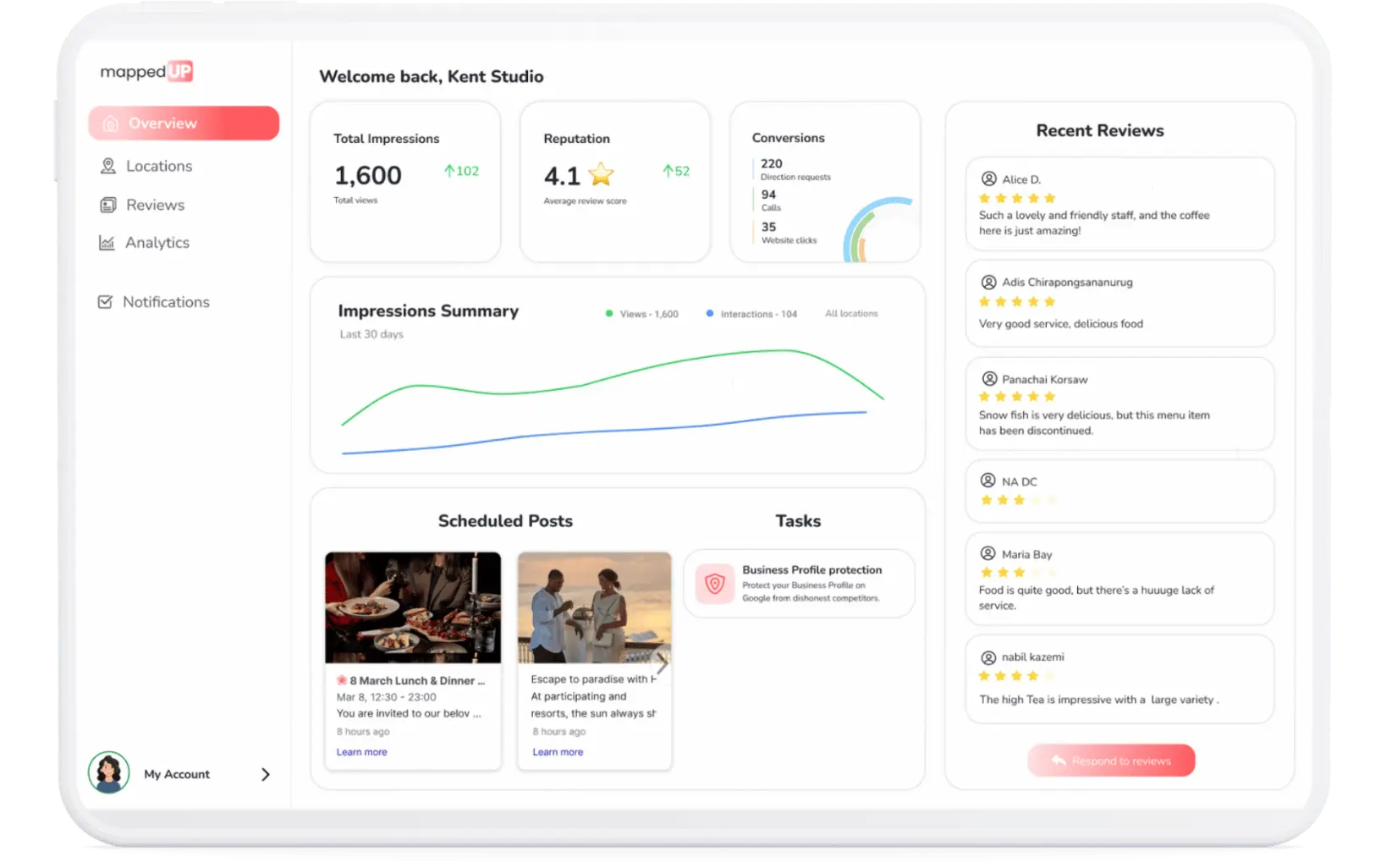This screenshot has height=868, width=1386.
Task: Click the profile icon next to Alice D.
Action: tap(988, 179)
